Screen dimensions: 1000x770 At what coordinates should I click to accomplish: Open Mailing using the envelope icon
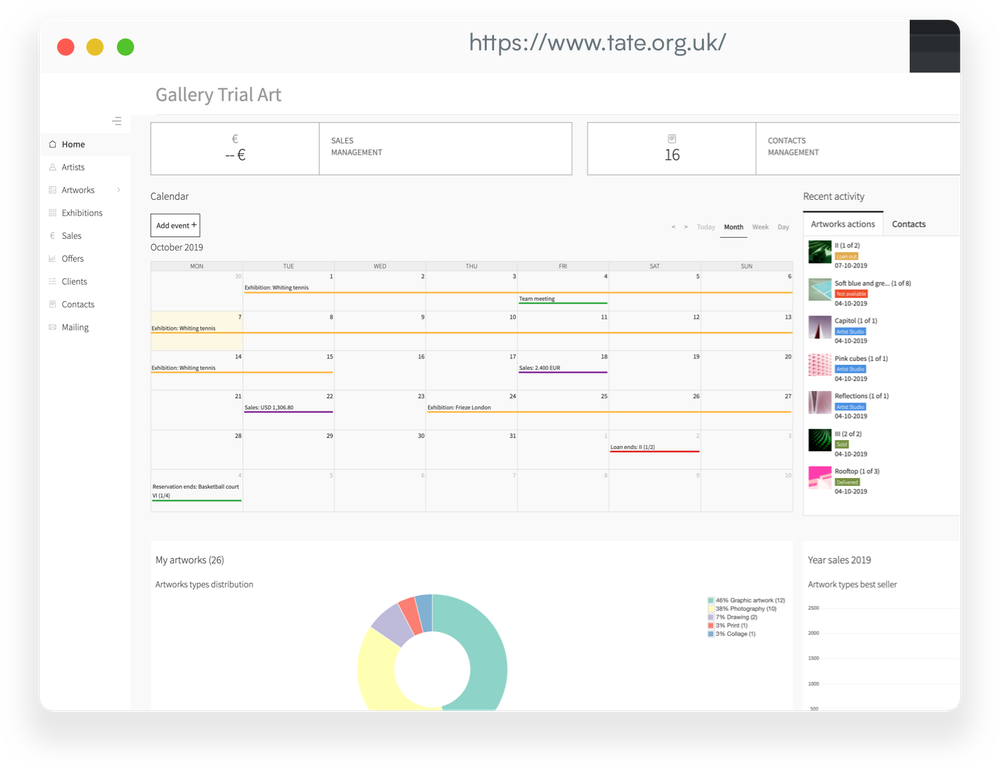[x=52, y=327]
